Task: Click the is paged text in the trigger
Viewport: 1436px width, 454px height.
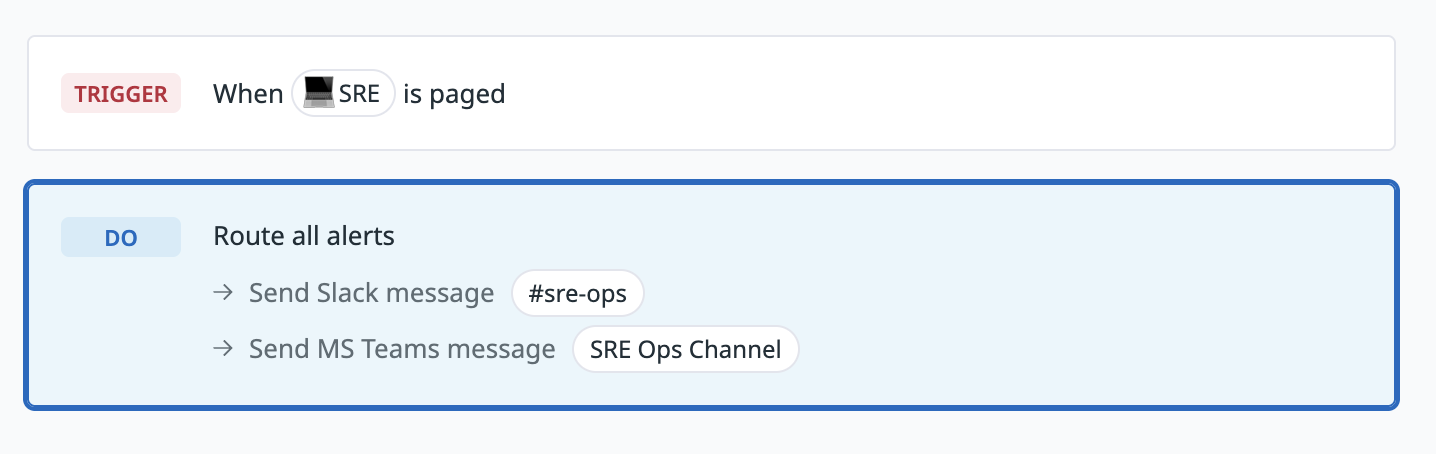Action: tap(454, 95)
